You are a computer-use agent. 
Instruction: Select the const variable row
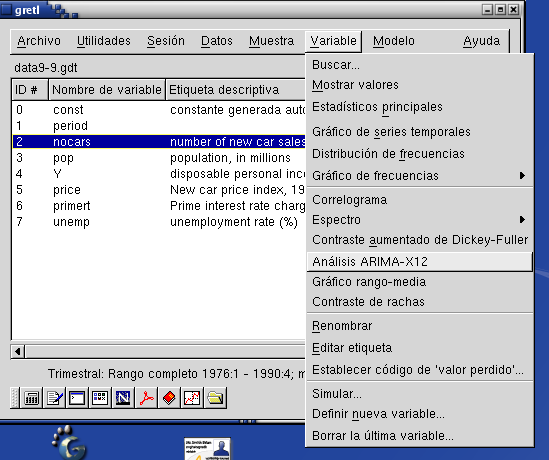tap(159, 110)
